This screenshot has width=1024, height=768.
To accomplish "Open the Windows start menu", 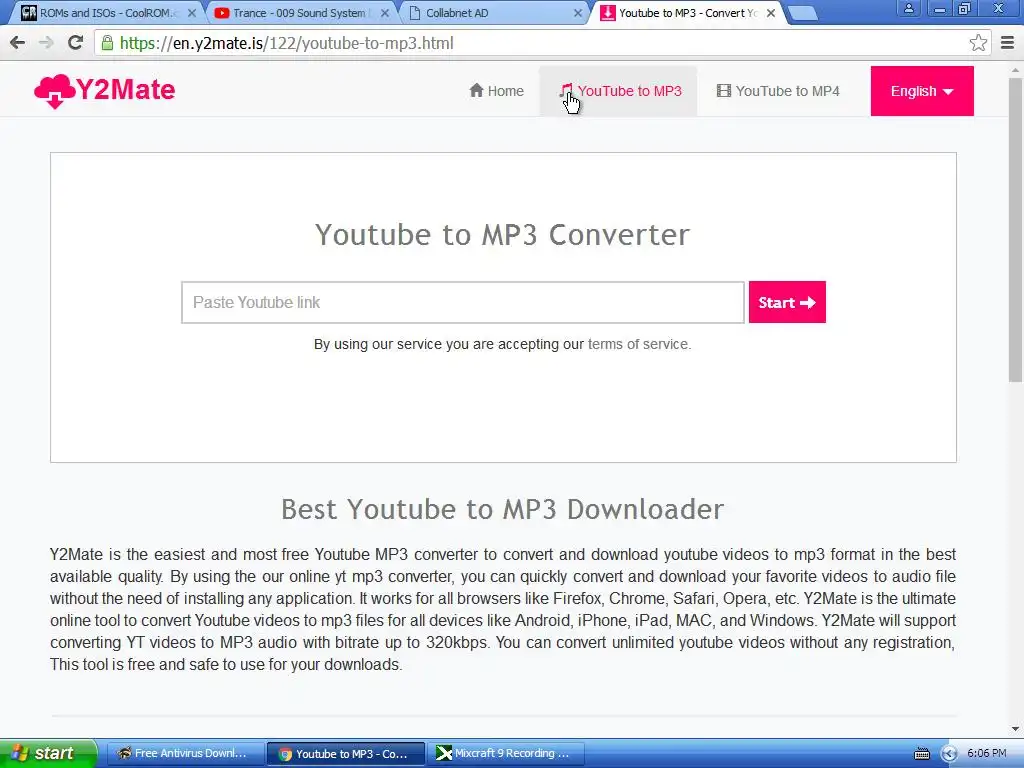I will (x=47, y=753).
